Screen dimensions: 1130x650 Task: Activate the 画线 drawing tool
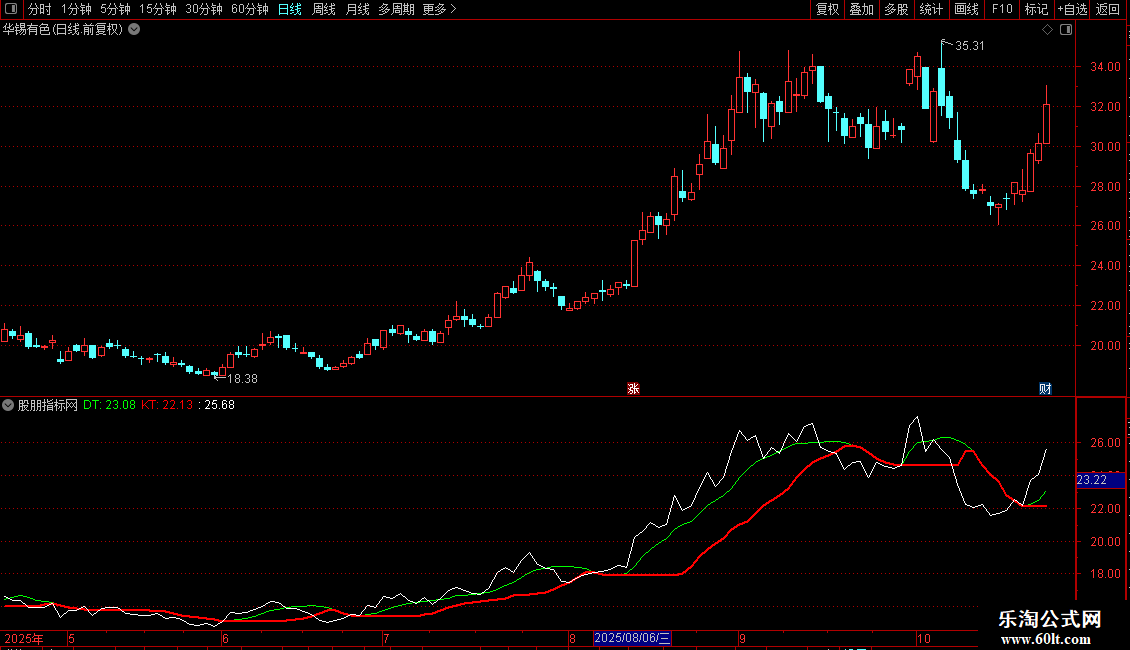tap(966, 9)
